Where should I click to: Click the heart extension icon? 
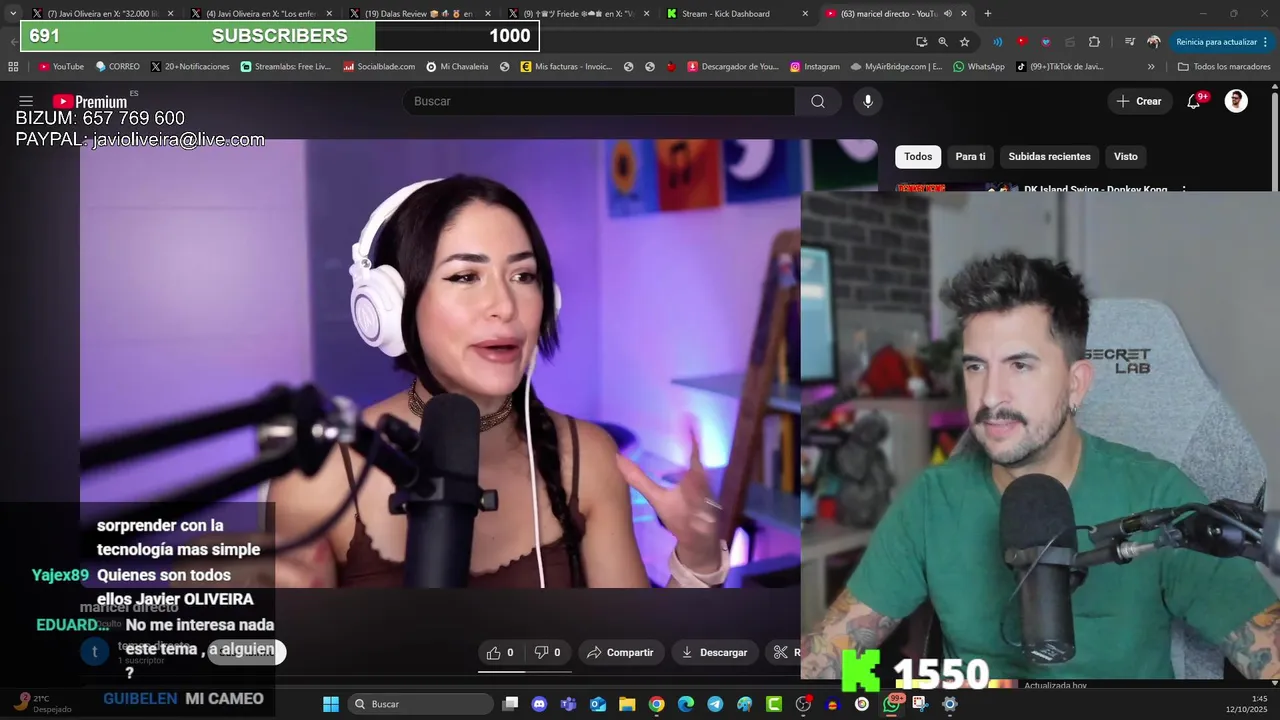(1046, 42)
